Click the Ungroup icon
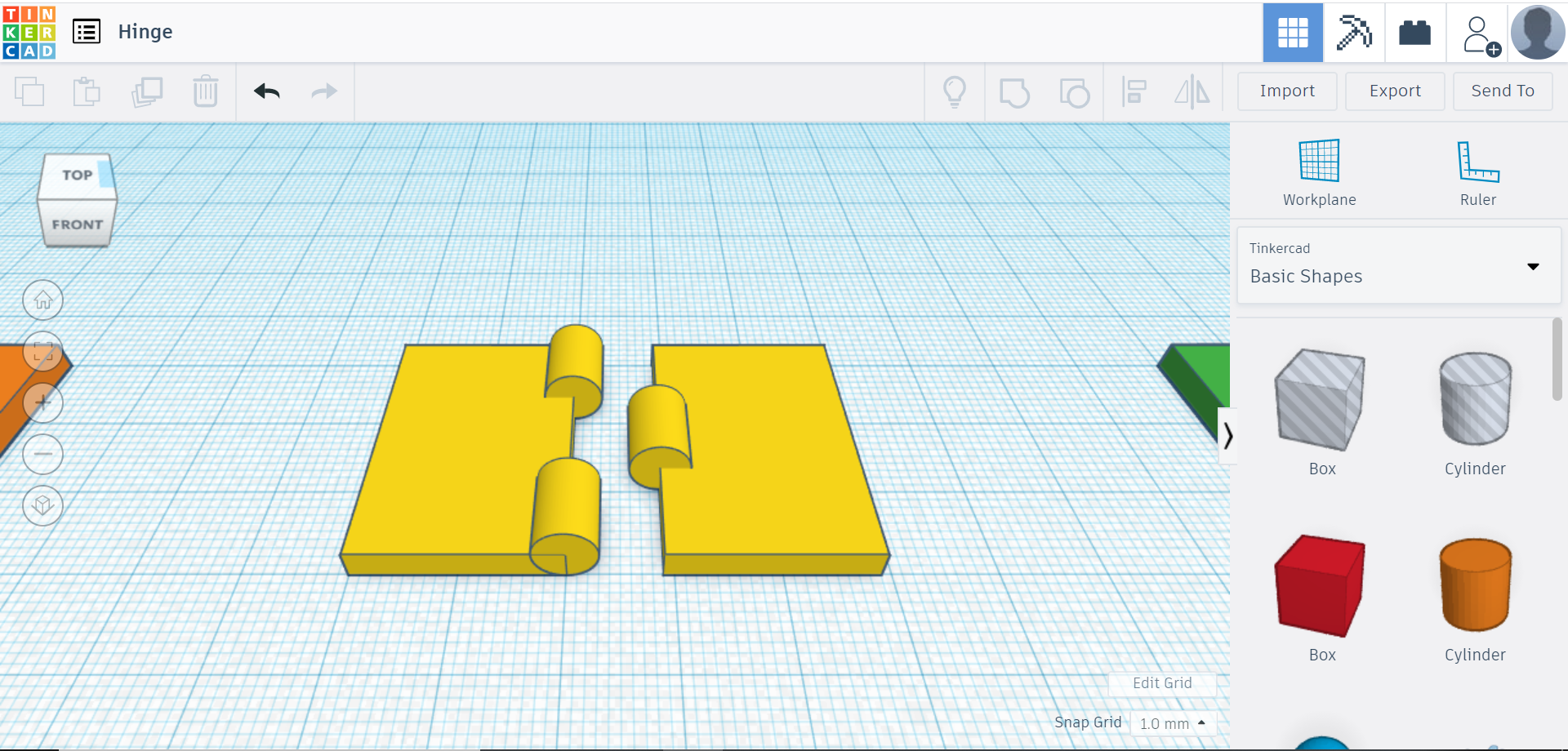Viewport: 1568px width, 751px height. coord(1075,91)
